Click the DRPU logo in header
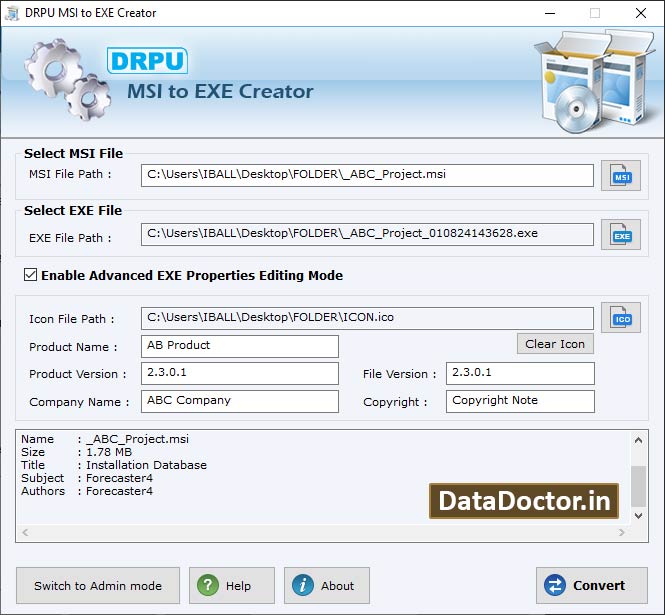This screenshot has height=615, width=665. [147, 61]
